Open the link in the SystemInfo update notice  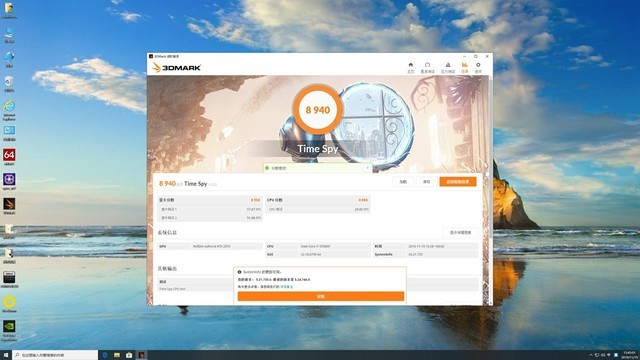click(287, 287)
